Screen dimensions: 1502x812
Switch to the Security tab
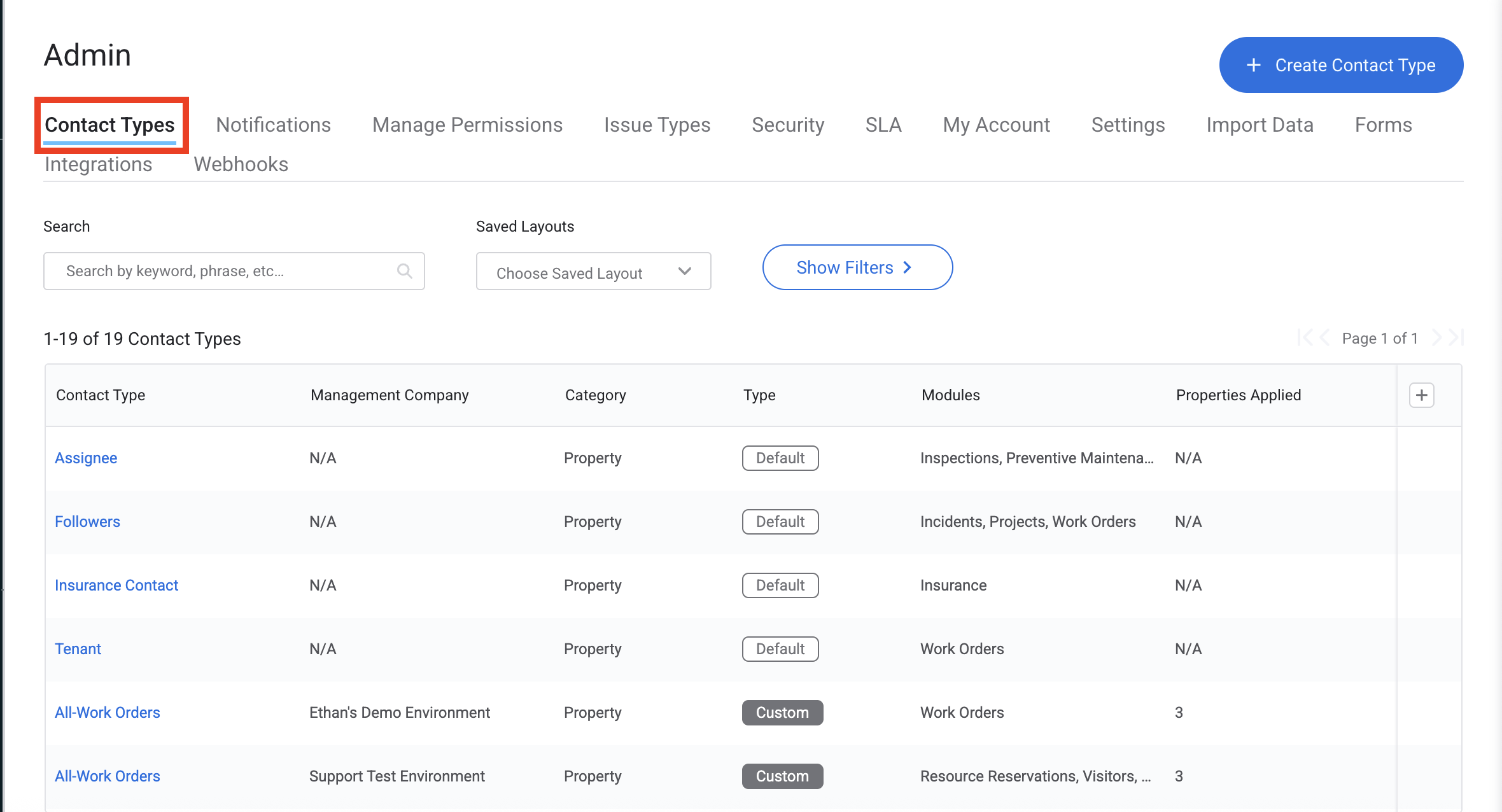click(x=788, y=125)
